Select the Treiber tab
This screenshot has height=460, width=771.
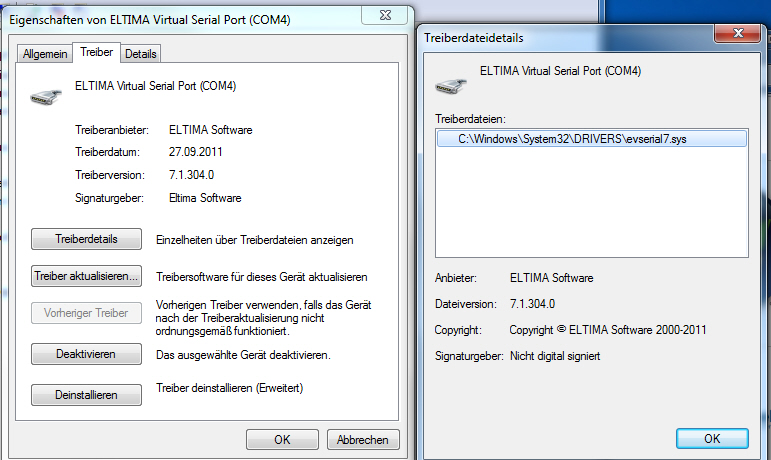pyautogui.click(x=96, y=52)
